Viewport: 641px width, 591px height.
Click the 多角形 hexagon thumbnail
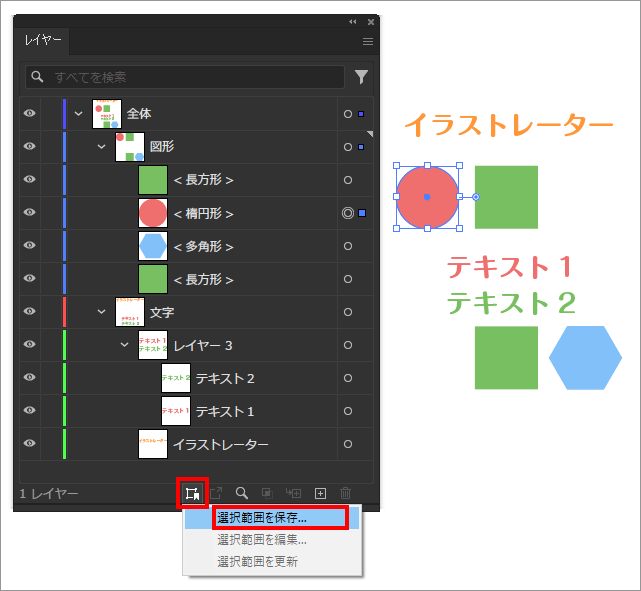point(153,246)
